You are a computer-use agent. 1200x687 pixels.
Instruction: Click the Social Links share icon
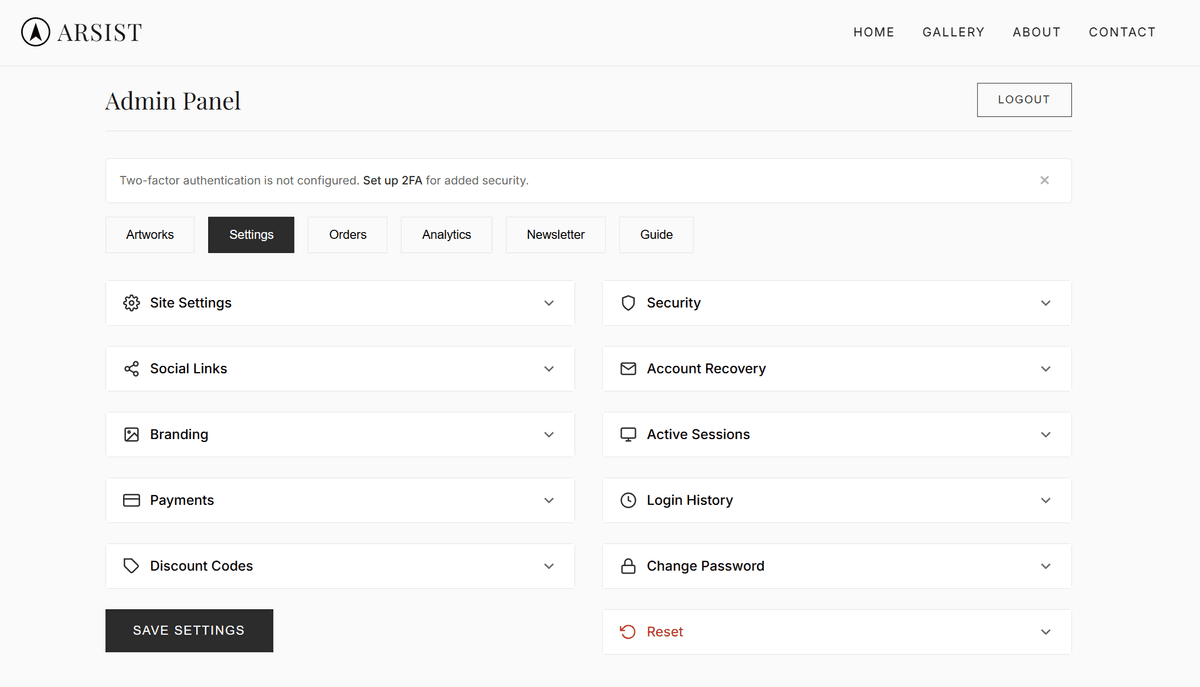pyautogui.click(x=131, y=368)
